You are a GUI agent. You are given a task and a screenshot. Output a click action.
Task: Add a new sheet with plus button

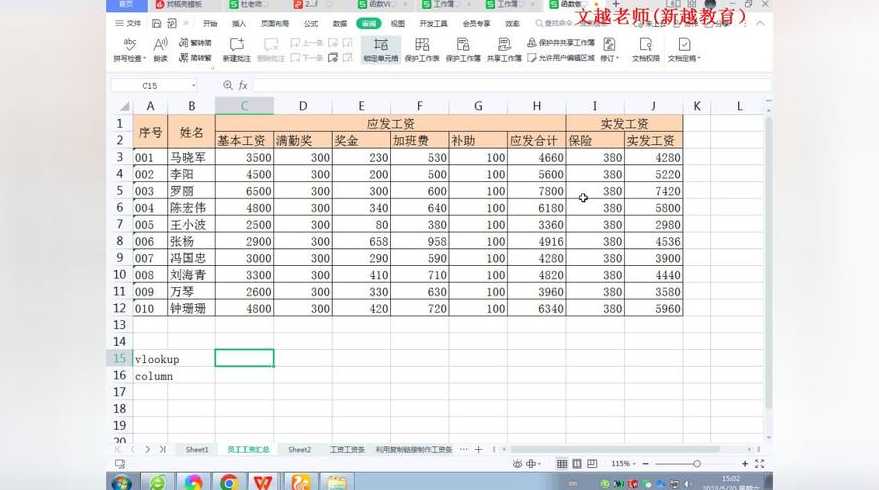[x=478, y=449]
